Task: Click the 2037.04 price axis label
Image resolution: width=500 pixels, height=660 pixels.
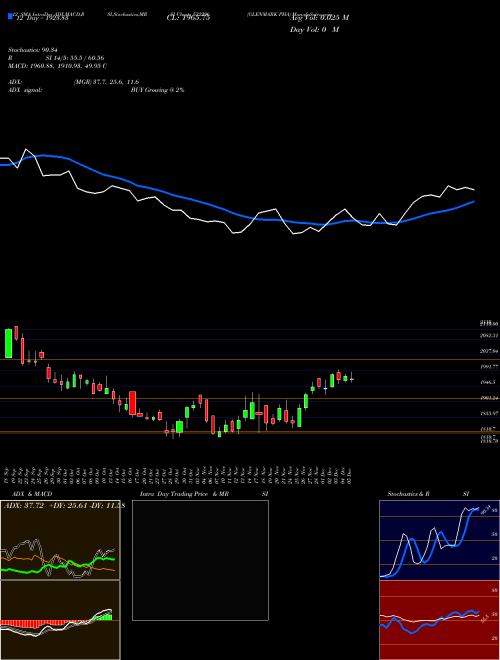Action: point(489,351)
